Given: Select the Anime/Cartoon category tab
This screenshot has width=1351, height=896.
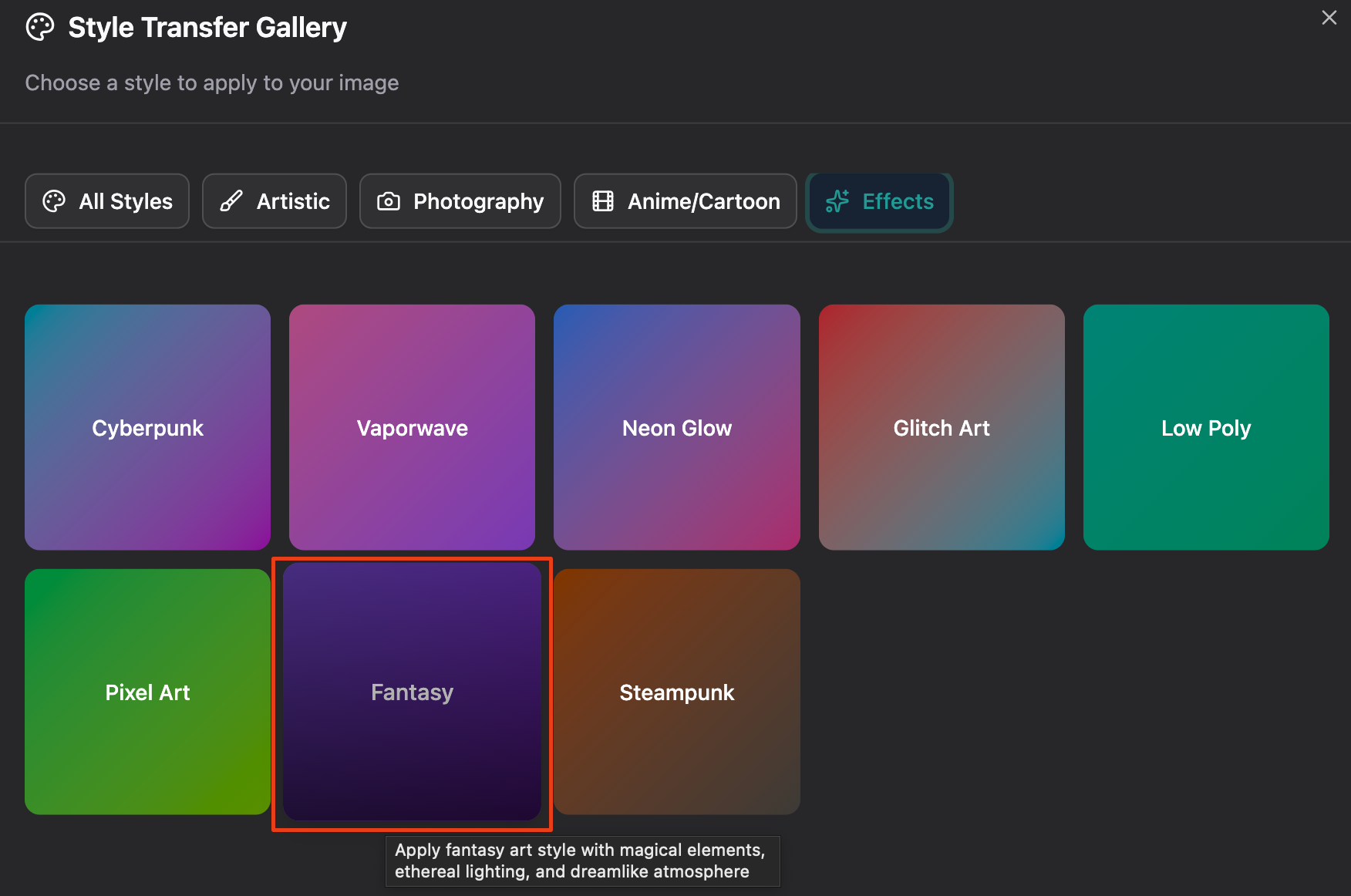Looking at the screenshot, I should [x=686, y=201].
